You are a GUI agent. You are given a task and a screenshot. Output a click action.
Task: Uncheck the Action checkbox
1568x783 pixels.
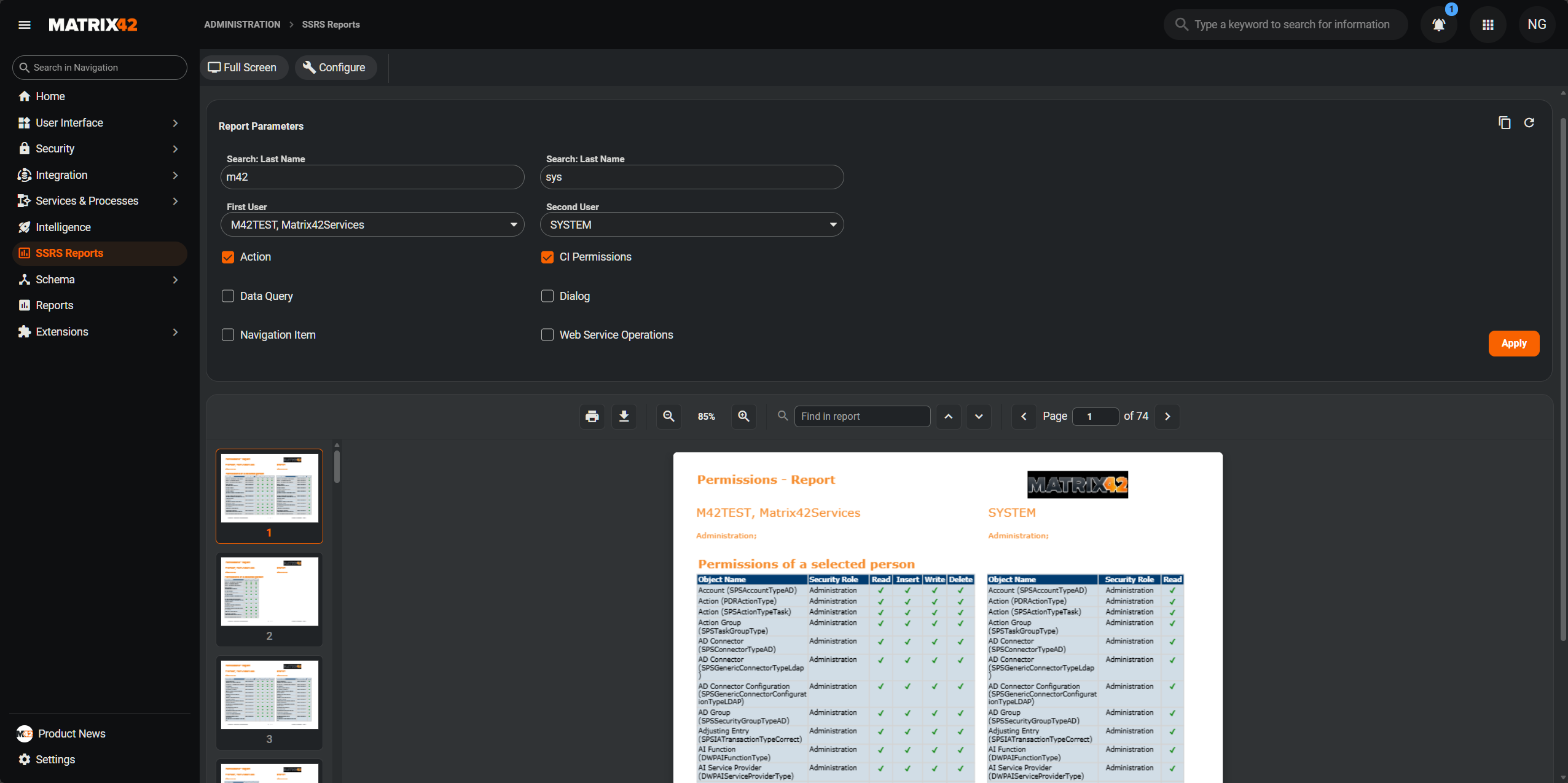228,257
